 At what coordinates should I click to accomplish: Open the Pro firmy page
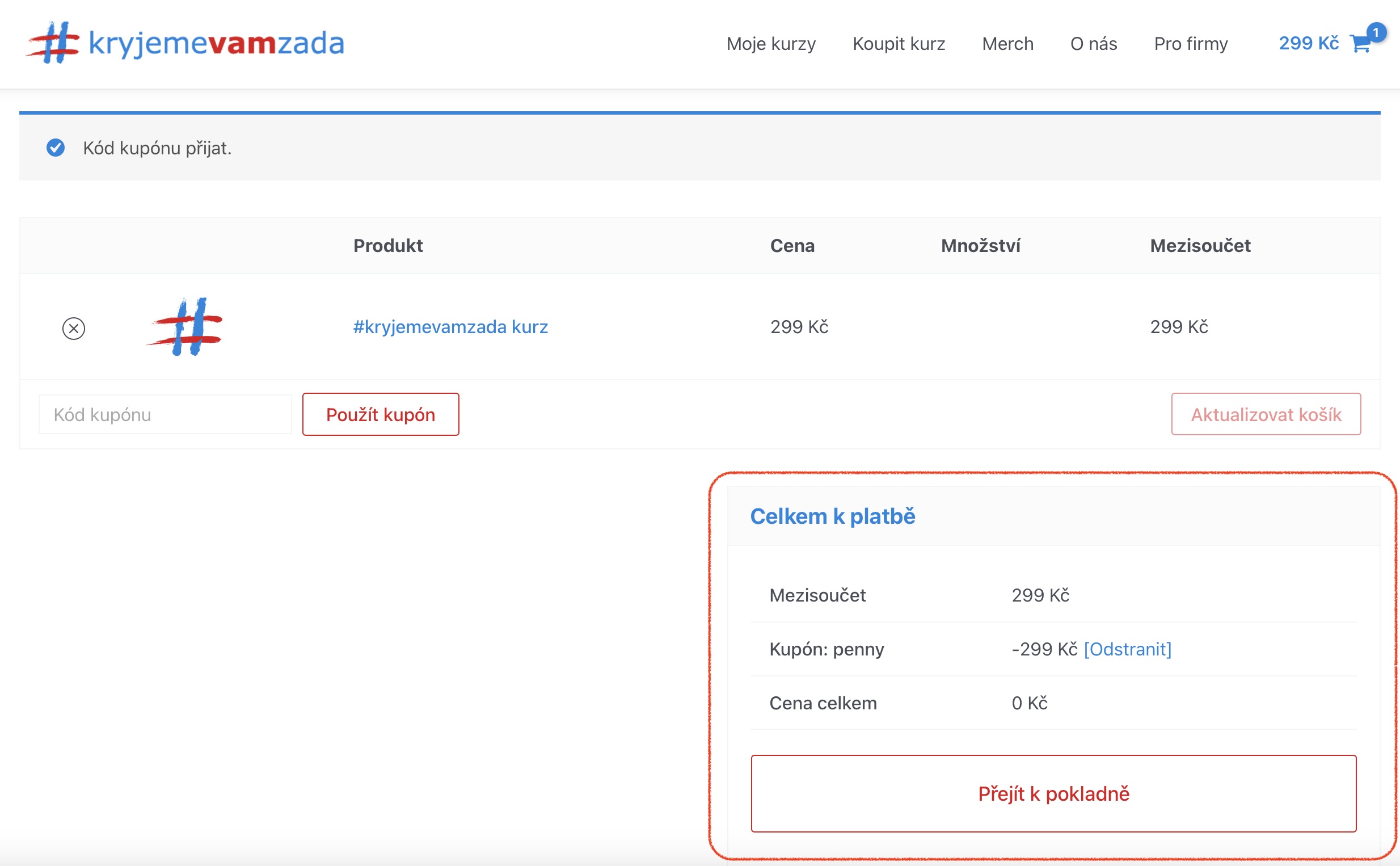pyautogui.click(x=1191, y=44)
